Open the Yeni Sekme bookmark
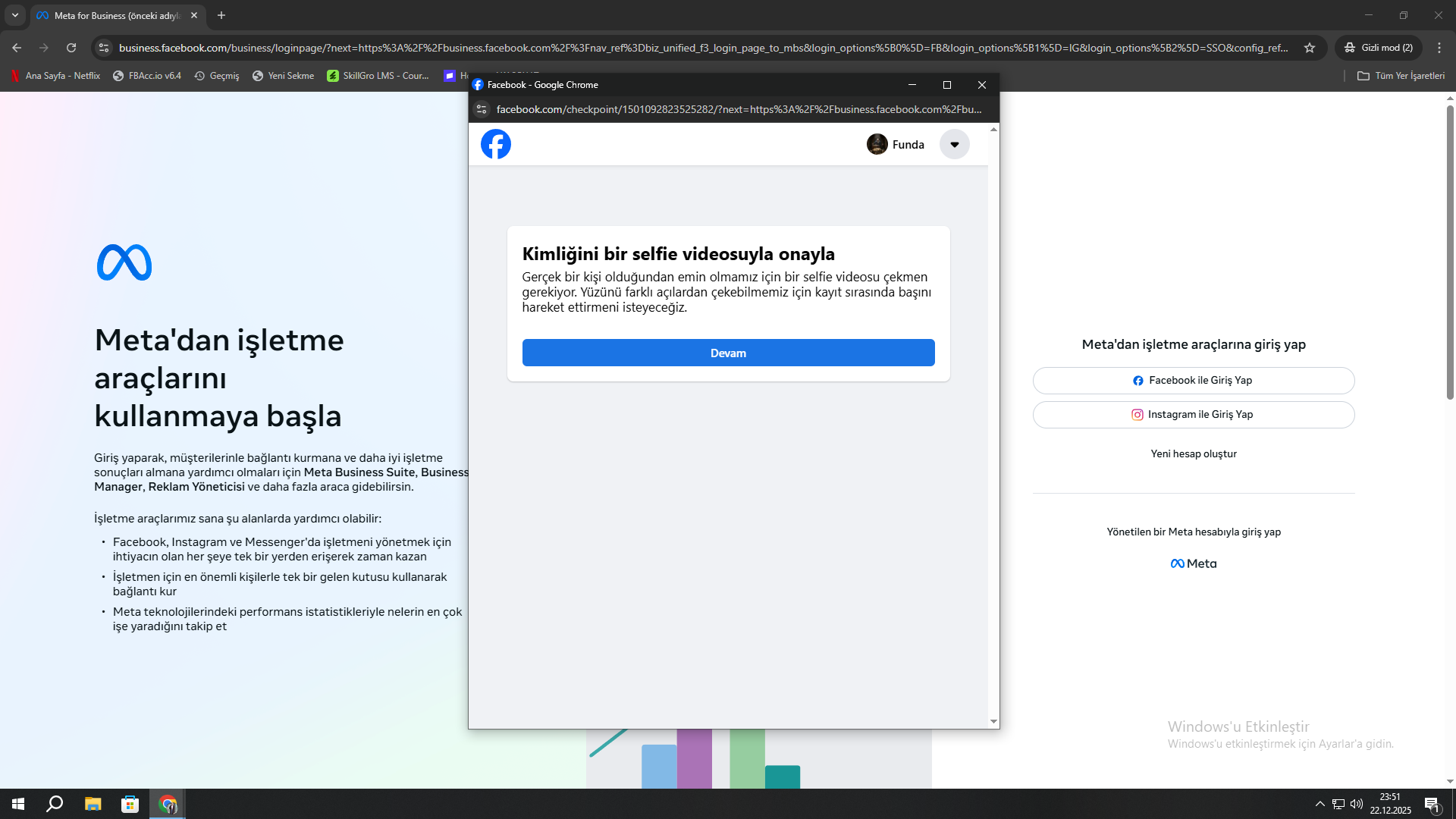This screenshot has width=1456, height=819. click(x=283, y=76)
